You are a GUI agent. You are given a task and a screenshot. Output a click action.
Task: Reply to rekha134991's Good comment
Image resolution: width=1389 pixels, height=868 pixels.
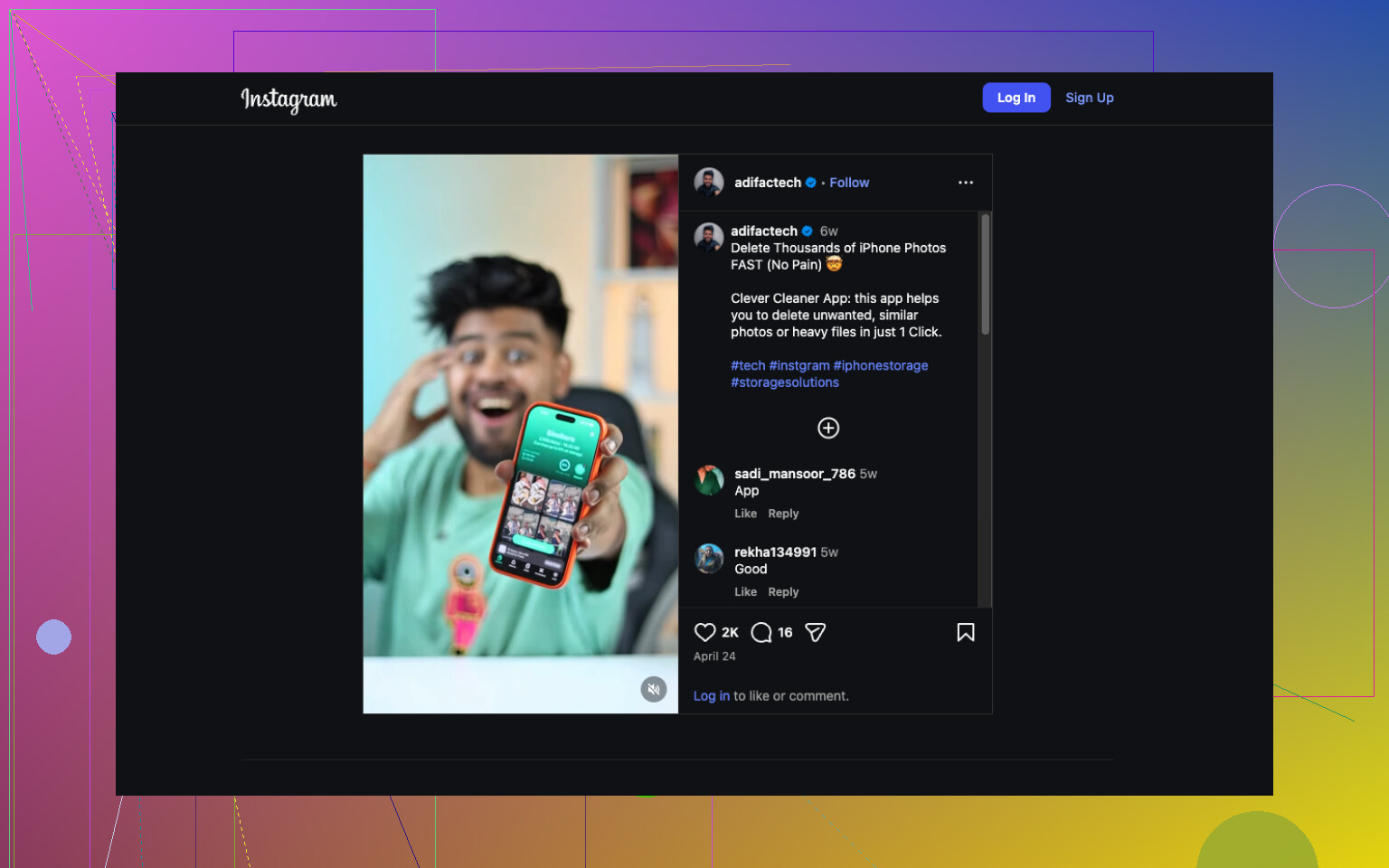pos(783,592)
